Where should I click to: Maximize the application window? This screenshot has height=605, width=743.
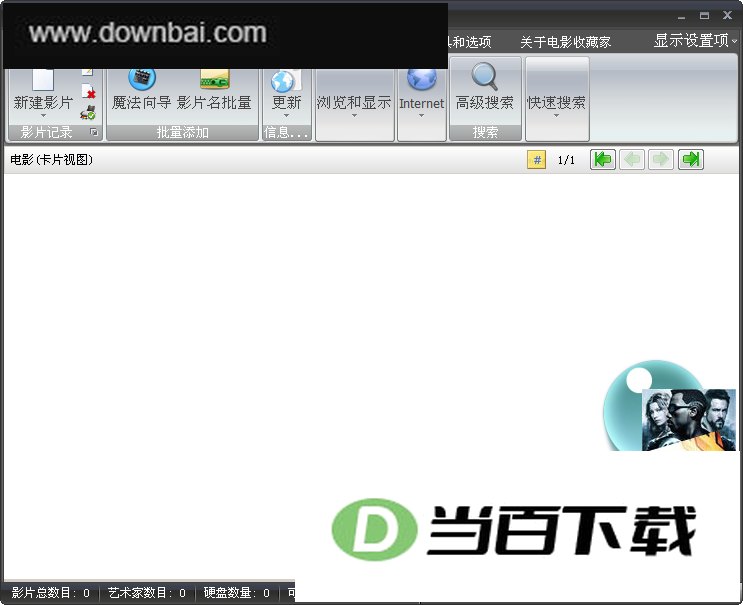705,16
